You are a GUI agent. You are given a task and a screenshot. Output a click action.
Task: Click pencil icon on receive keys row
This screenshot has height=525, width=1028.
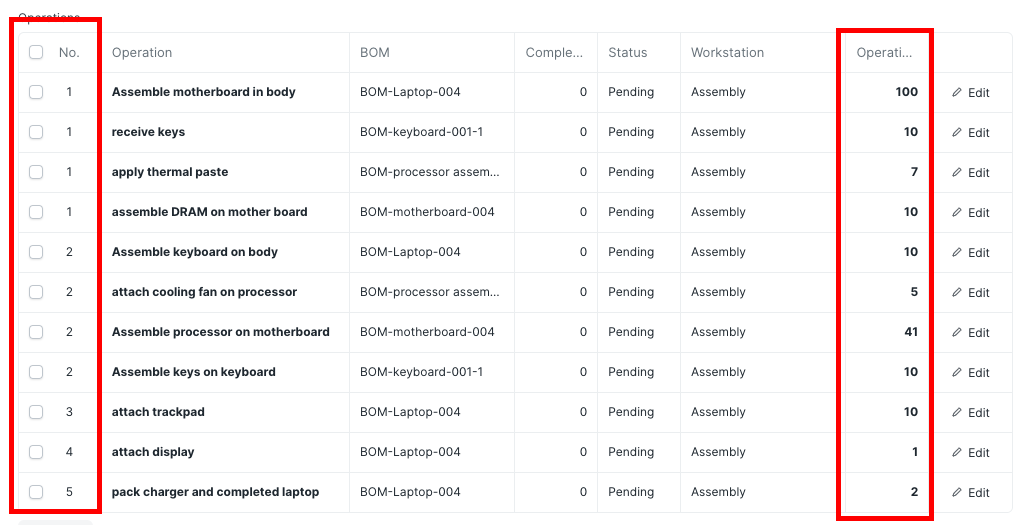pyautogui.click(x=957, y=132)
